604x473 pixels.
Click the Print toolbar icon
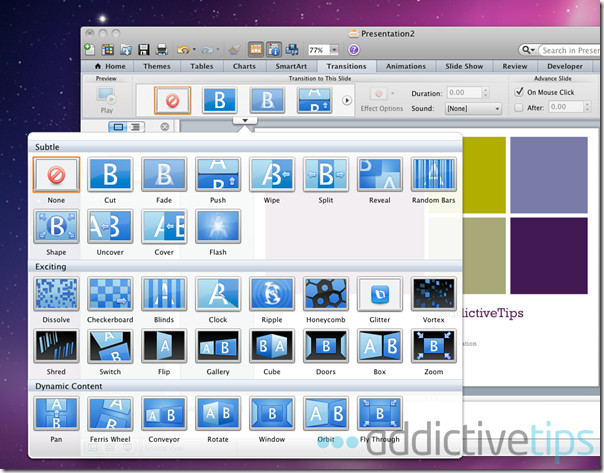coord(162,50)
